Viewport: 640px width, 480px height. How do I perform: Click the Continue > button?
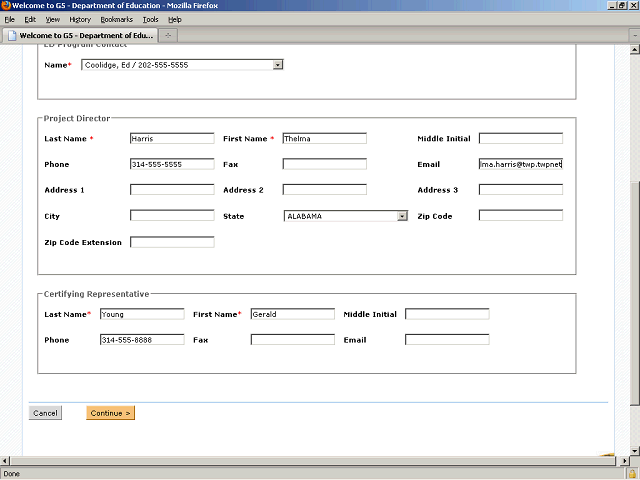tap(110, 413)
